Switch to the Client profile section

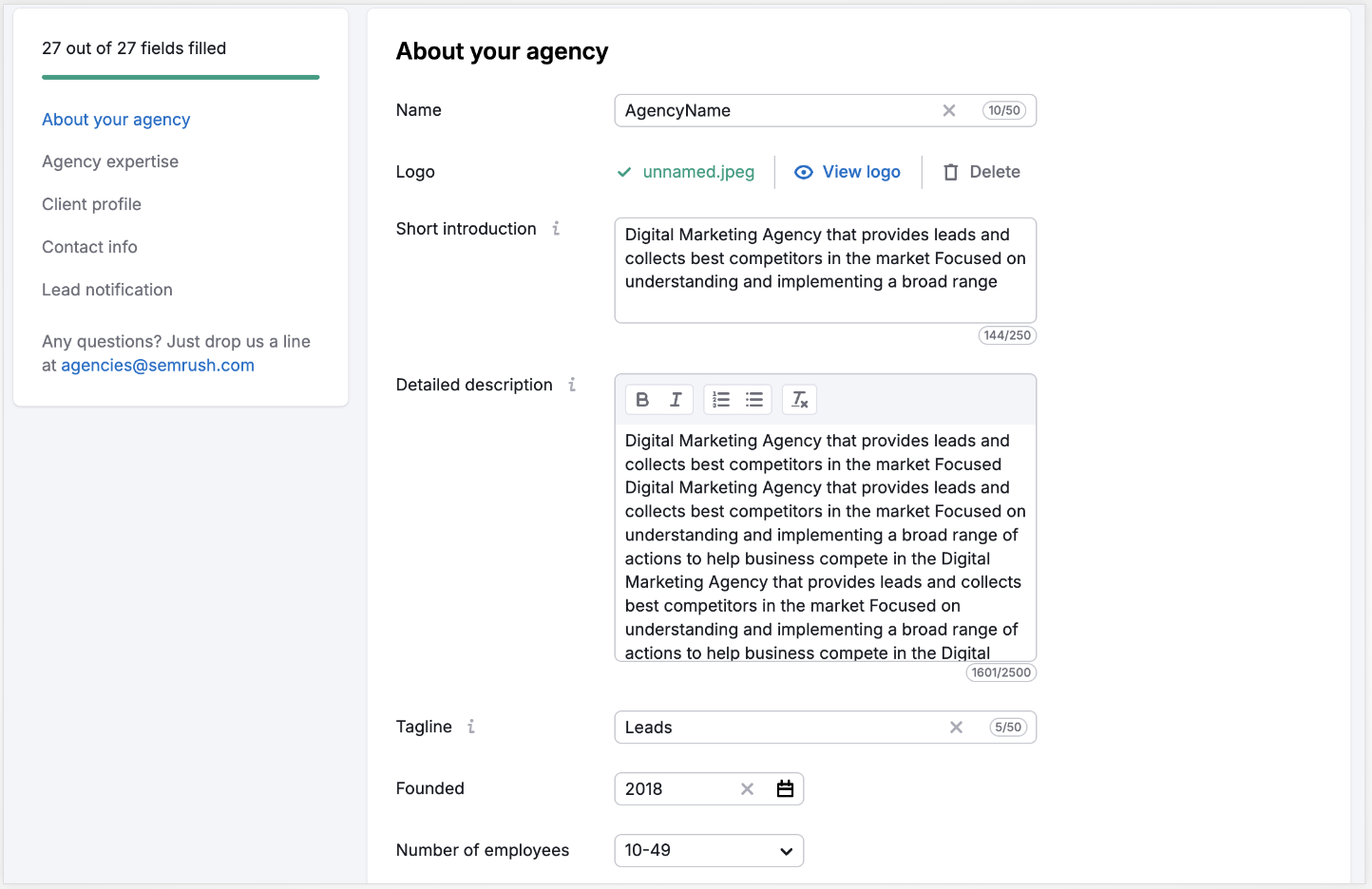click(x=91, y=204)
